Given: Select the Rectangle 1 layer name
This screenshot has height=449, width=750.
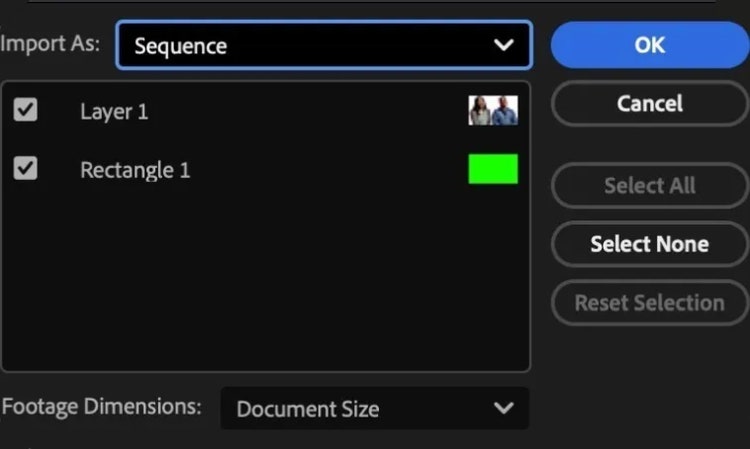Looking at the screenshot, I should 135,170.
